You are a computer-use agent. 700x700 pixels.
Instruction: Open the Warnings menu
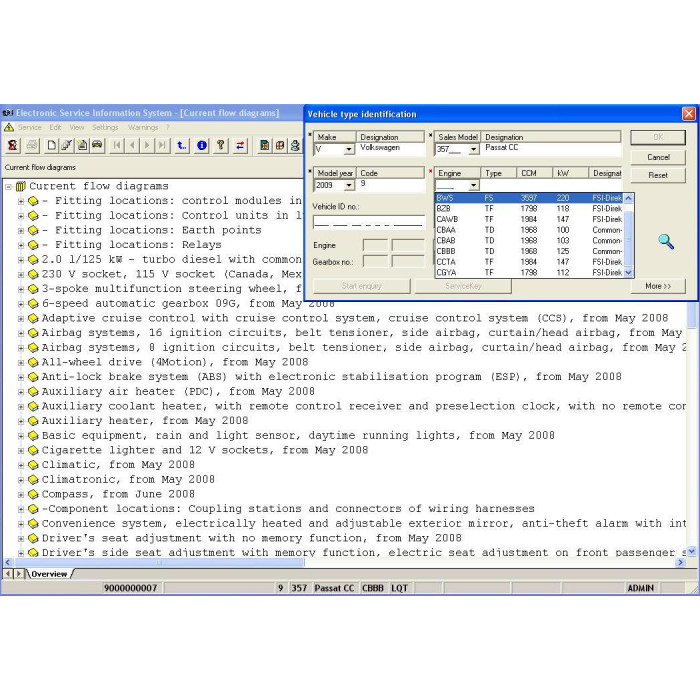(x=143, y=128)
